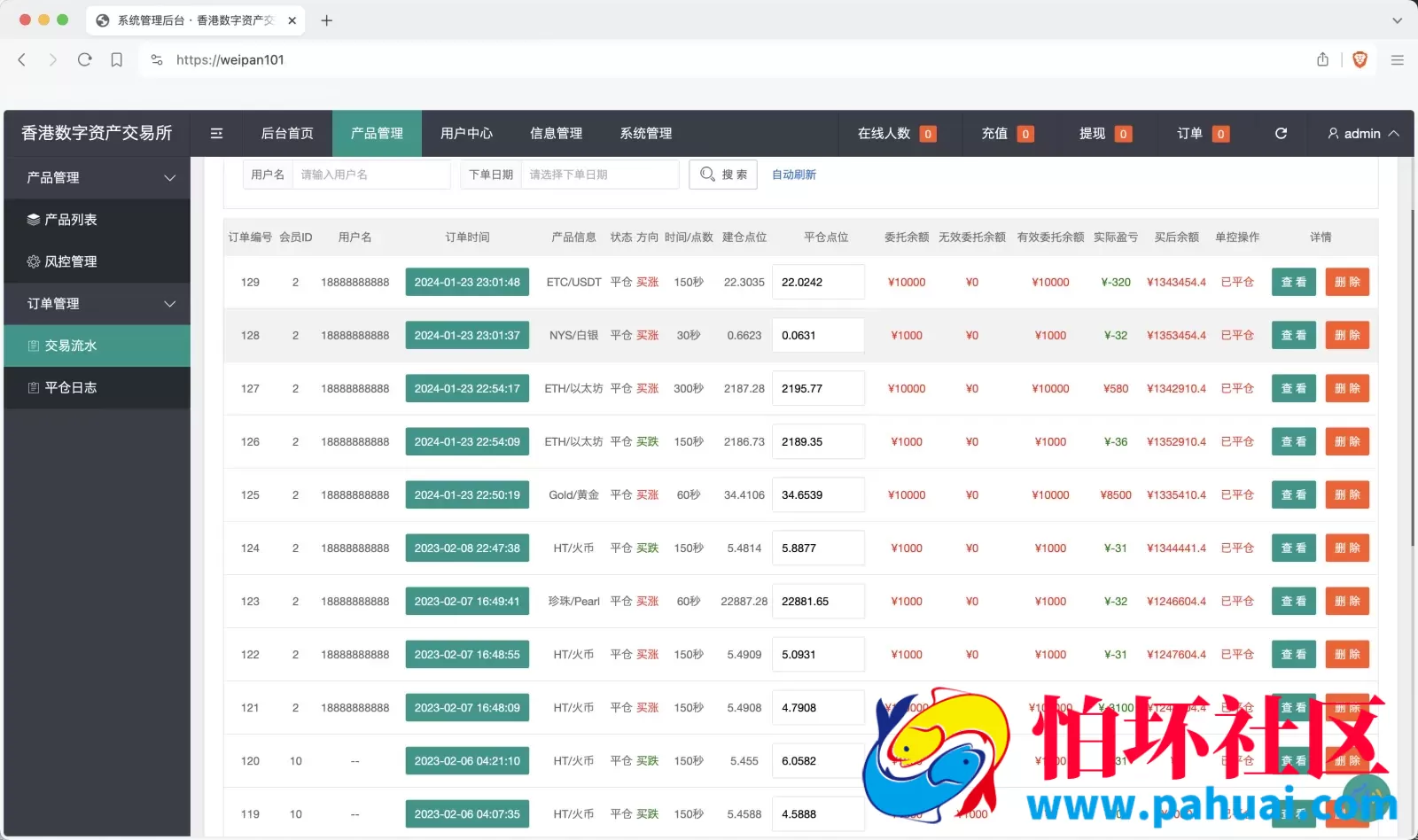Click the 产品列表 layers icon
1418x840 pixels.
click(x=34, y=219)
